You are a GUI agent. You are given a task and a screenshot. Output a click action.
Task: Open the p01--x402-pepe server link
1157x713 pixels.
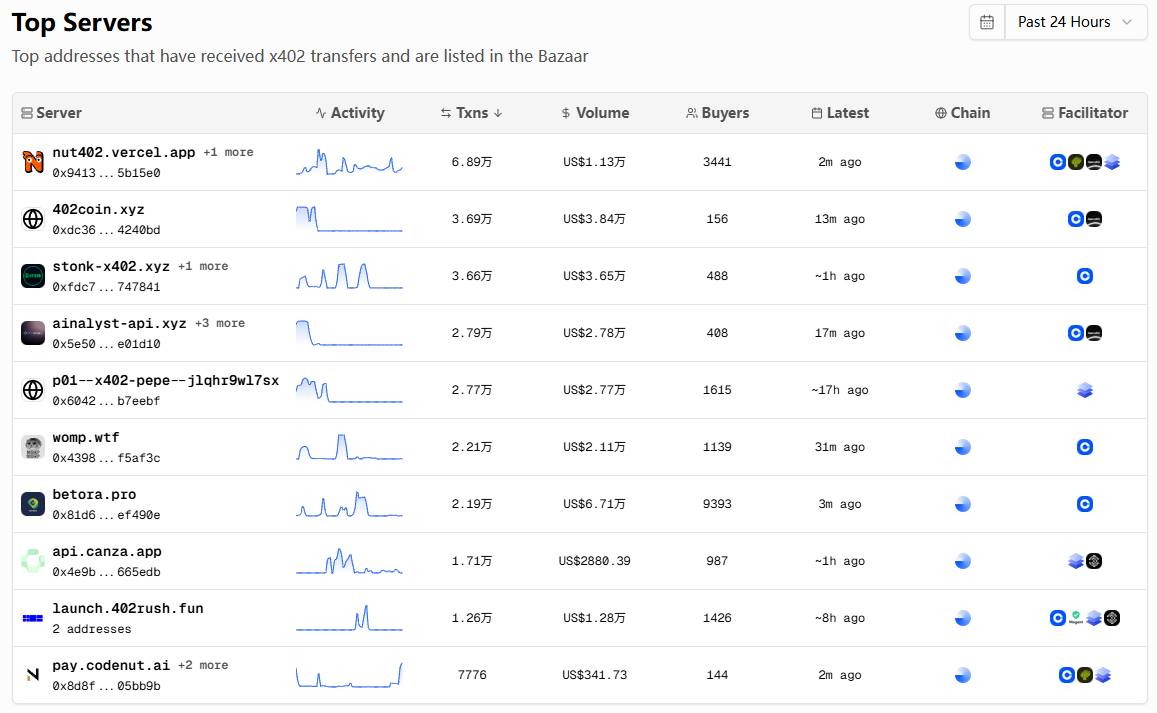pyautogui.click(x=165, y=381)
